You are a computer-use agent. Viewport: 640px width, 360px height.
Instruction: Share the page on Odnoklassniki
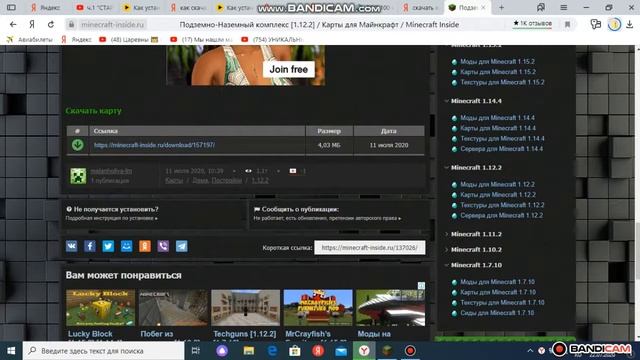145,246
